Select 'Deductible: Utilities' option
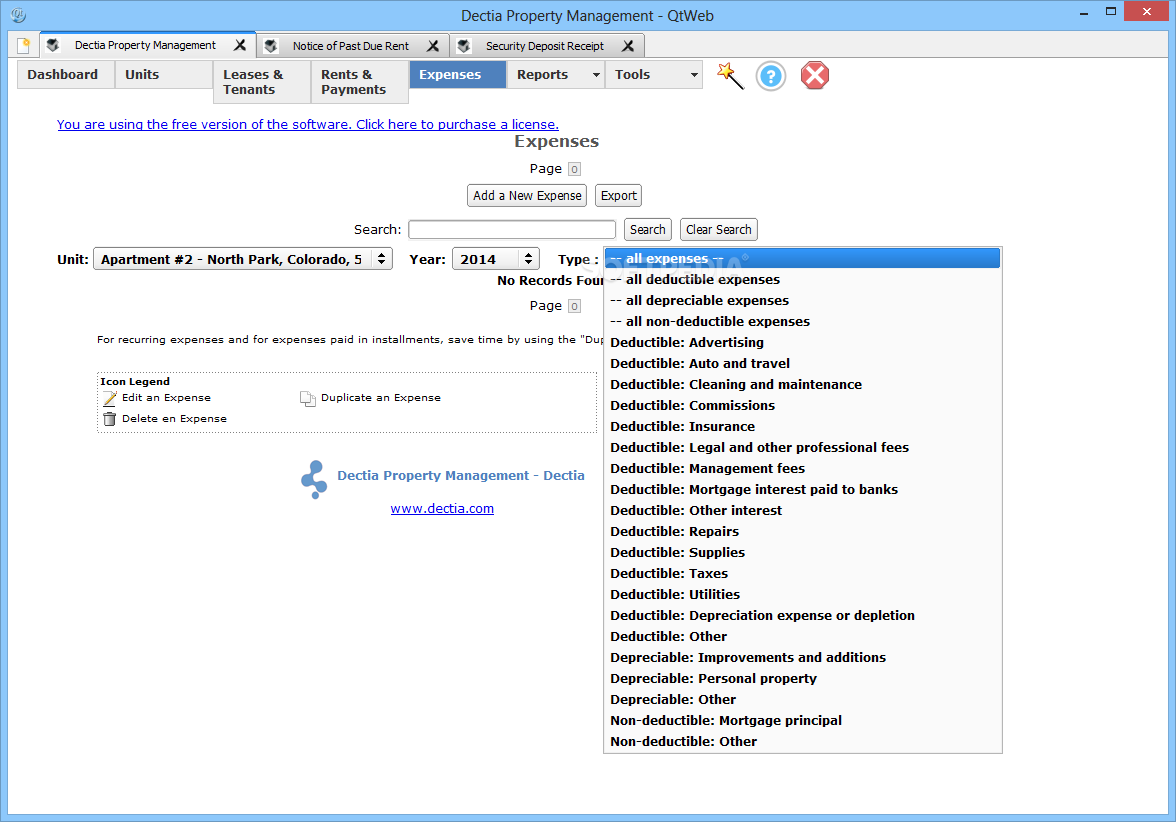 point(802,594)
